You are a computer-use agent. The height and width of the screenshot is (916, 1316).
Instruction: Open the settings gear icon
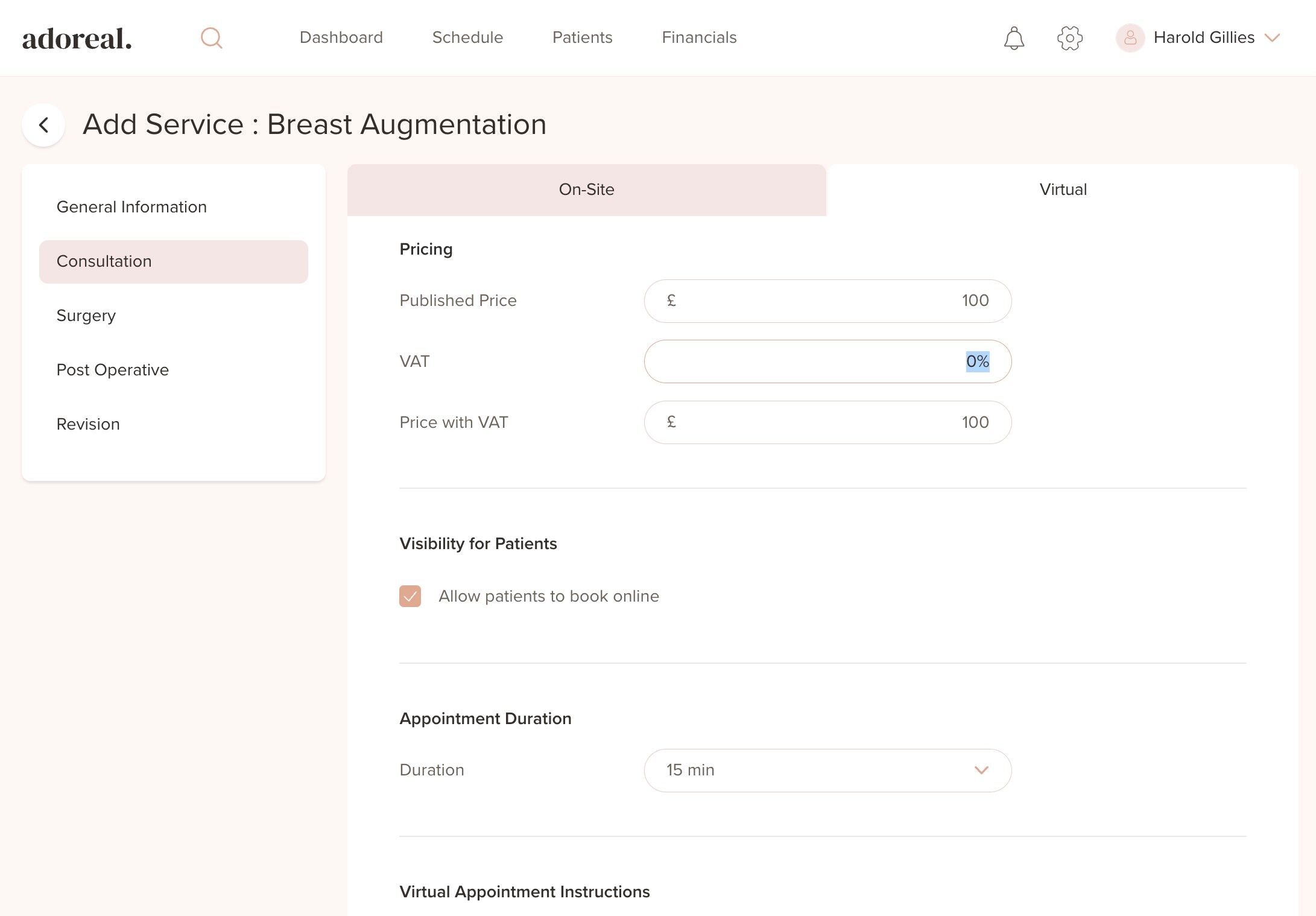[x=1070, y=38]
